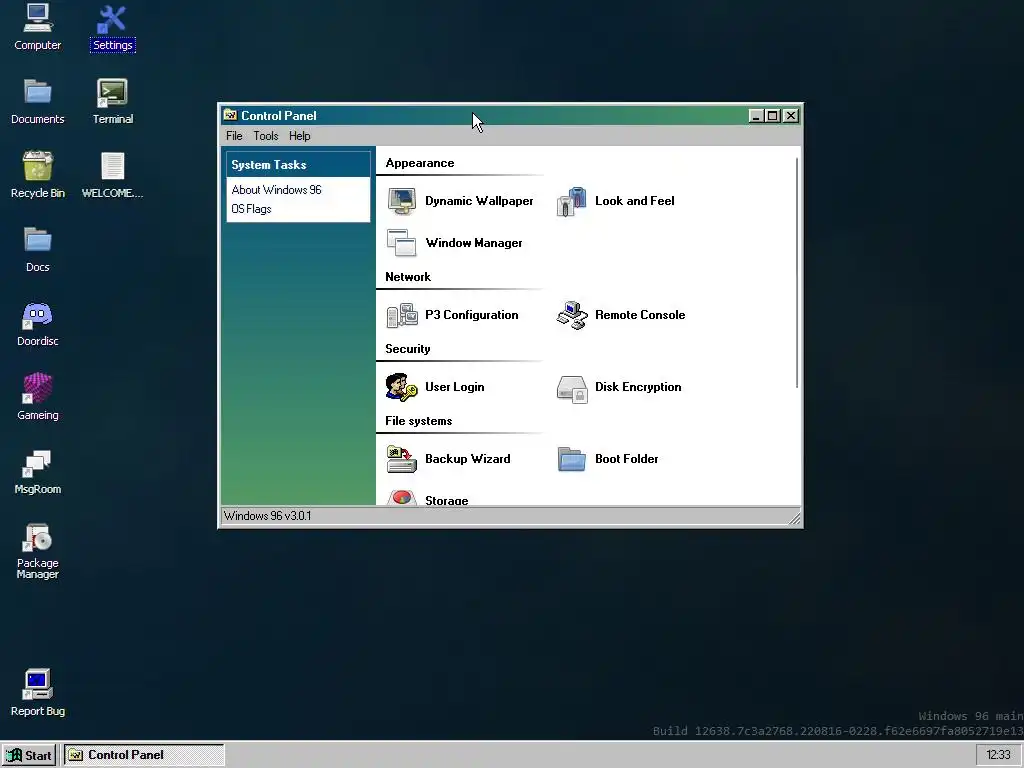The image size is (1024, 768).
Task: Click the Start button
Action: pos(29,755)
